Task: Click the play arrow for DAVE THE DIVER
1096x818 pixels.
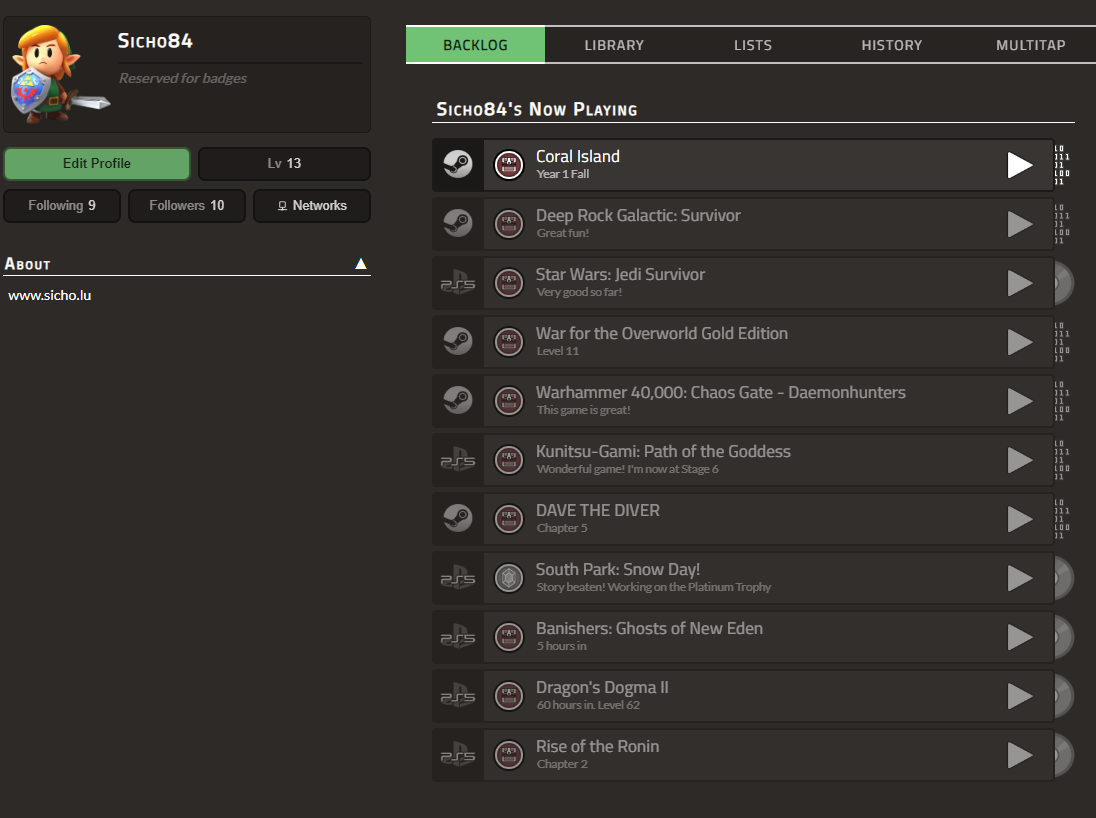Action: point(1020,519)
